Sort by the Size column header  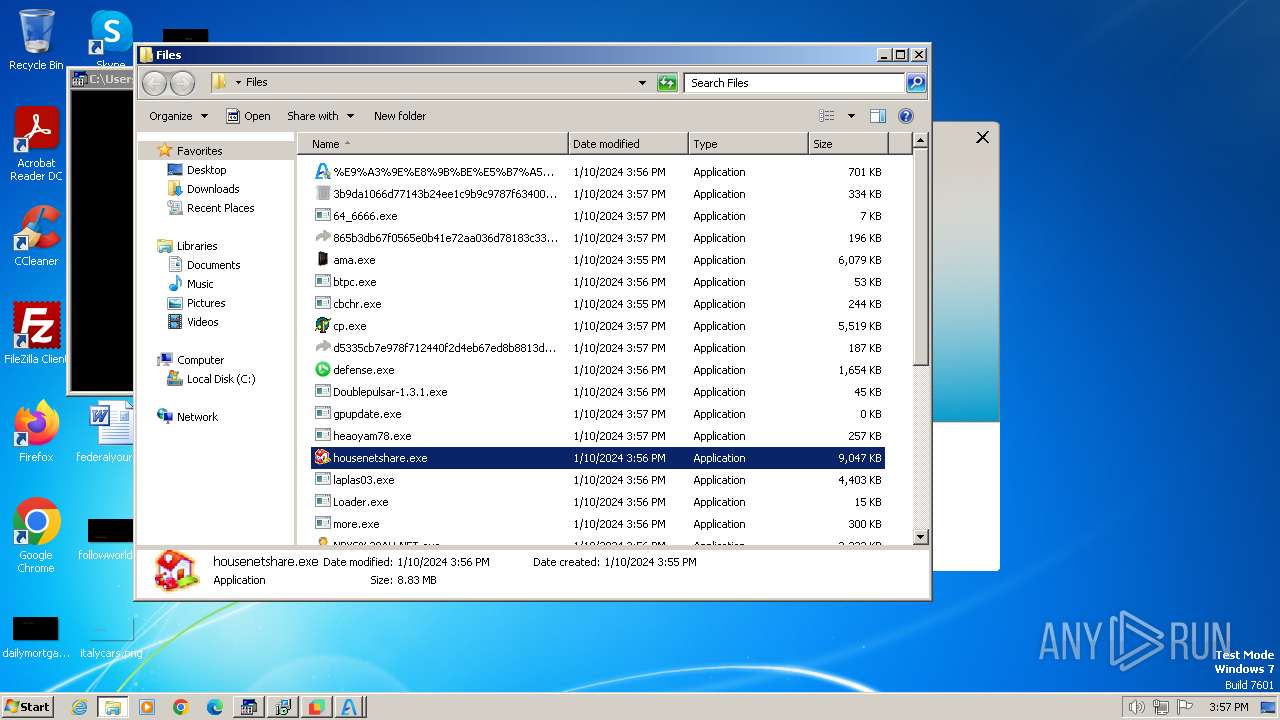[x=848, y=144]
